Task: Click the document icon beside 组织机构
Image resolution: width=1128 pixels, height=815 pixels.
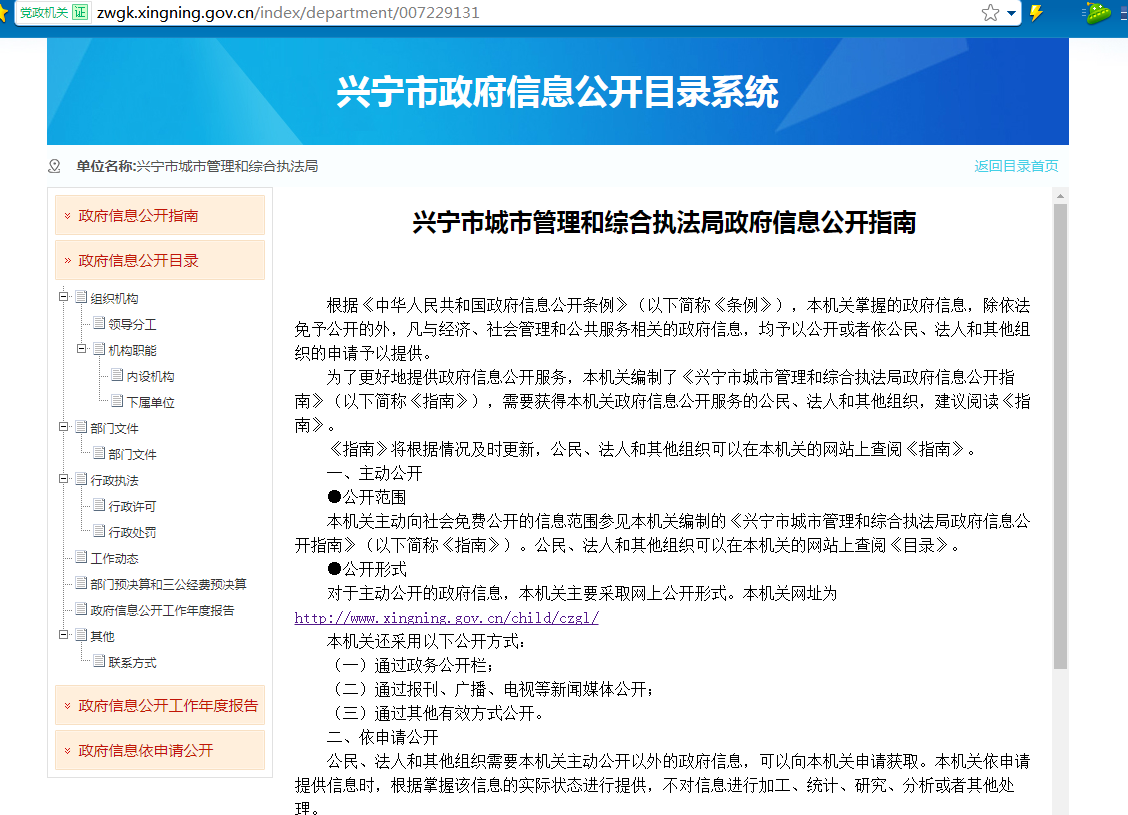Action: point(81,297)
